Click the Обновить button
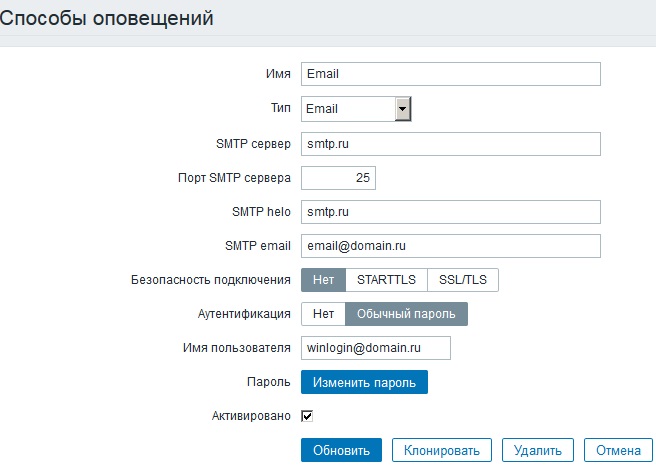This screenshot has height=466, width=656. pos(341,450)
